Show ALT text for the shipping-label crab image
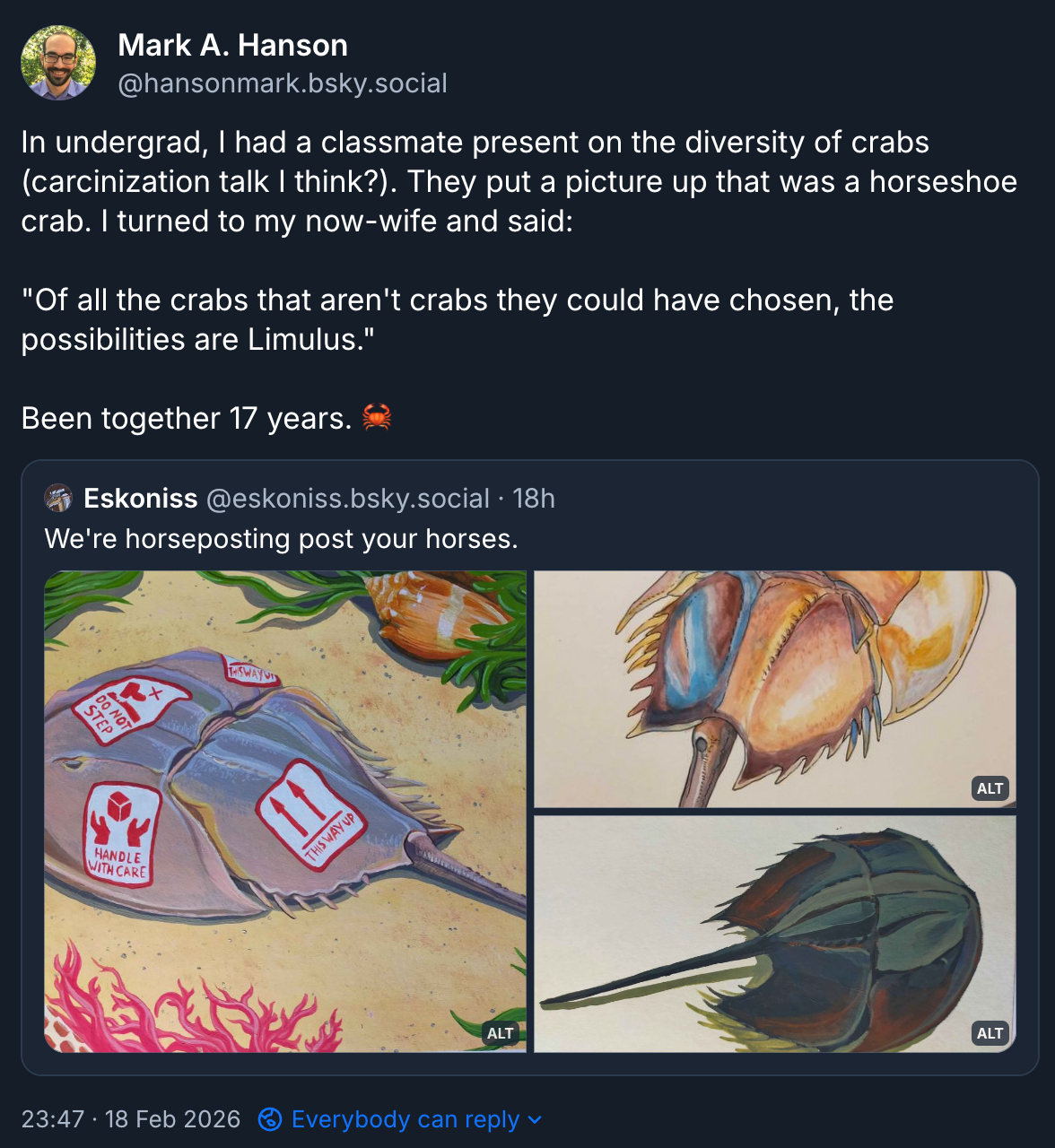 pyautogui.click(x=500, y=1033)
